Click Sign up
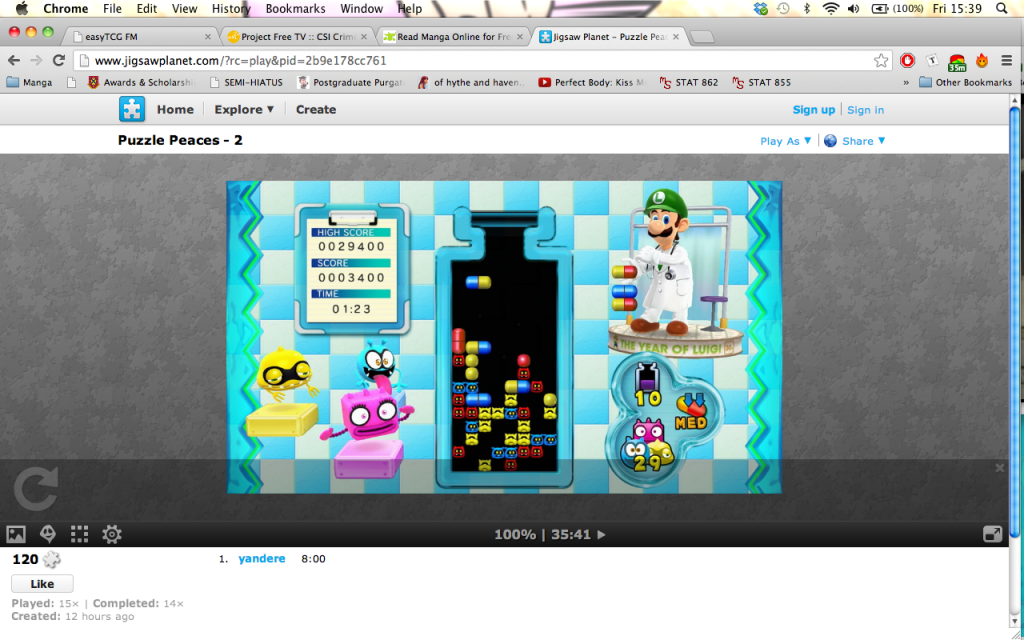This screenshot has width=1024, height=640. (814, 110)
